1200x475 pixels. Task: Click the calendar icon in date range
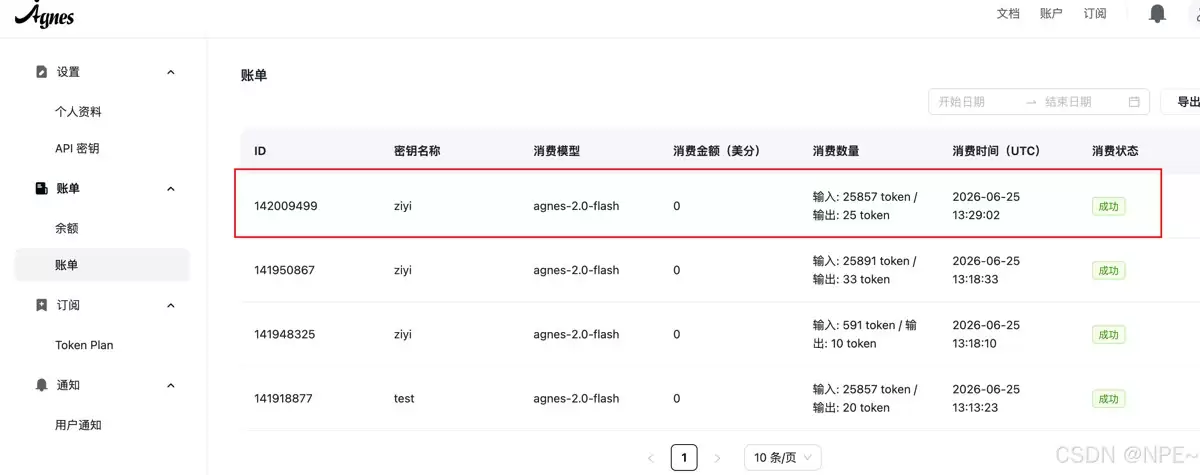[x=1134, y=102]
